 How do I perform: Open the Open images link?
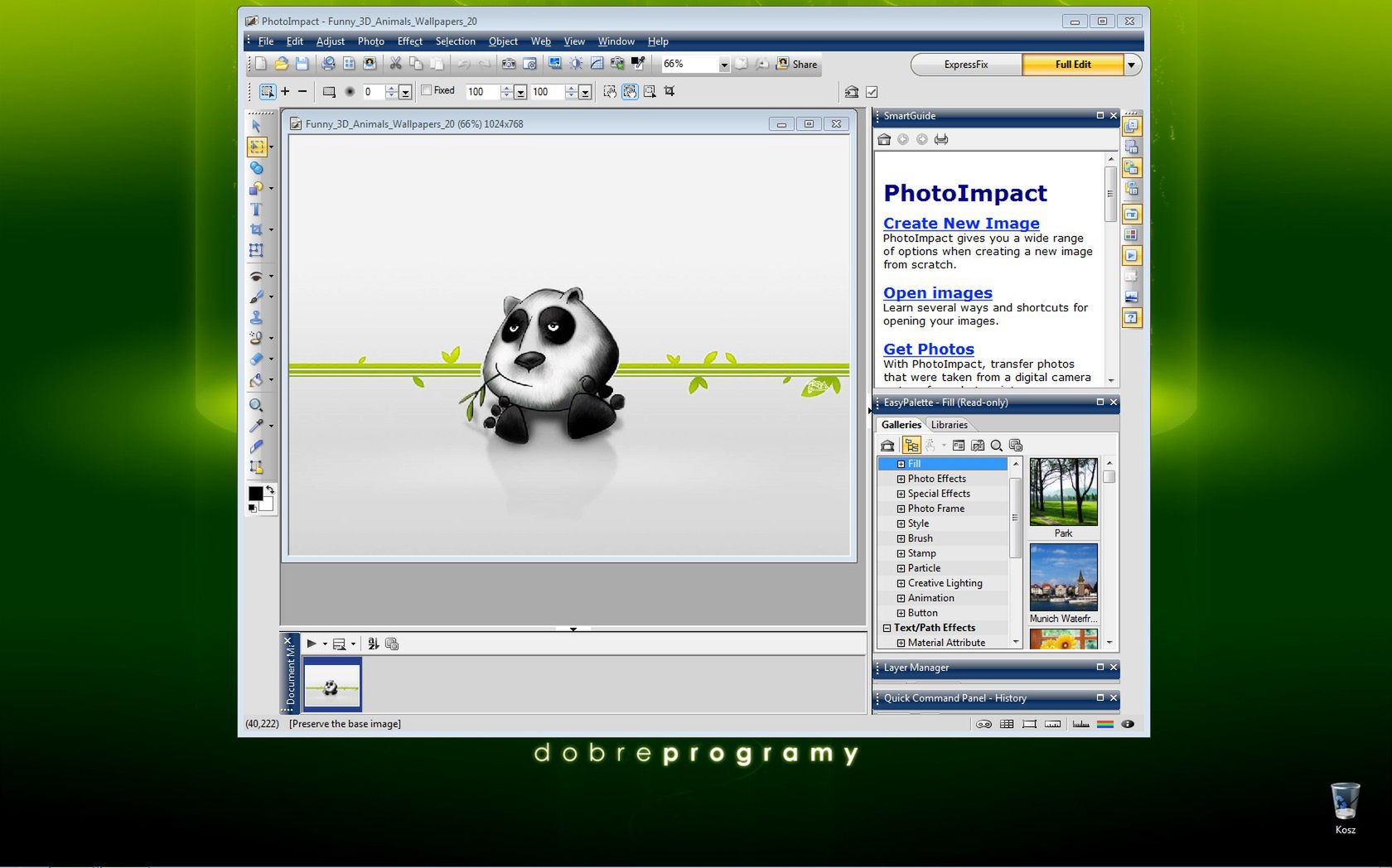(937, 292)
